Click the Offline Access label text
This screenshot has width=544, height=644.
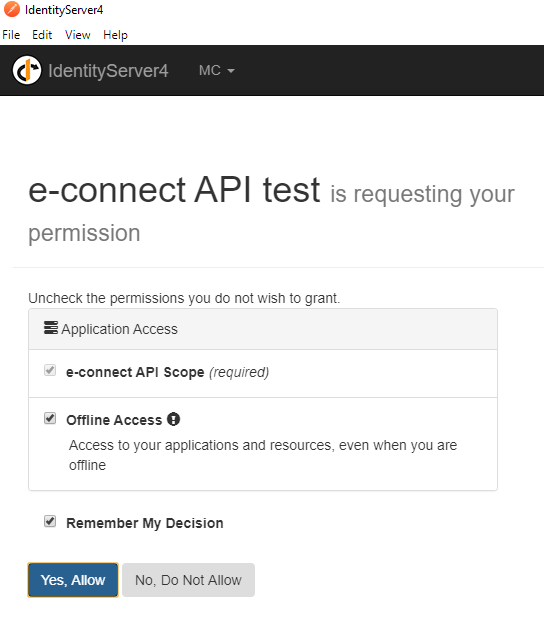point(114,420)
